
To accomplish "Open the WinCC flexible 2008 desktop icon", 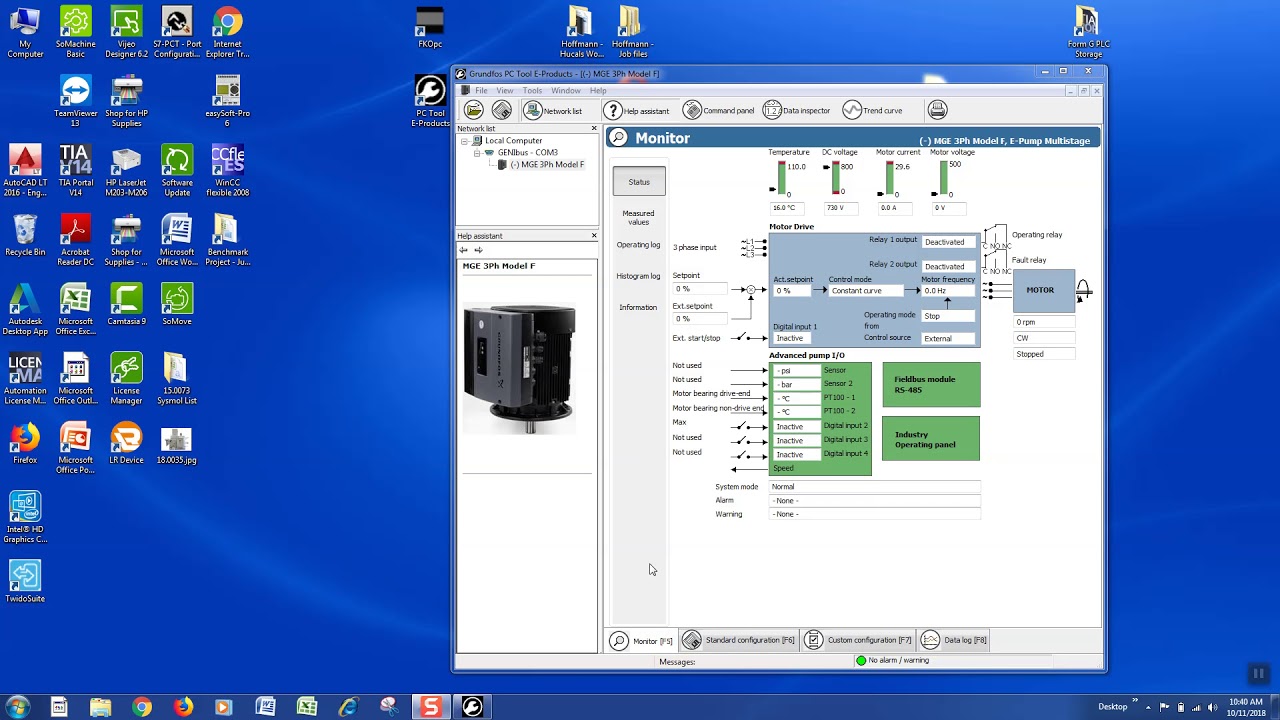I will (228, 171).
